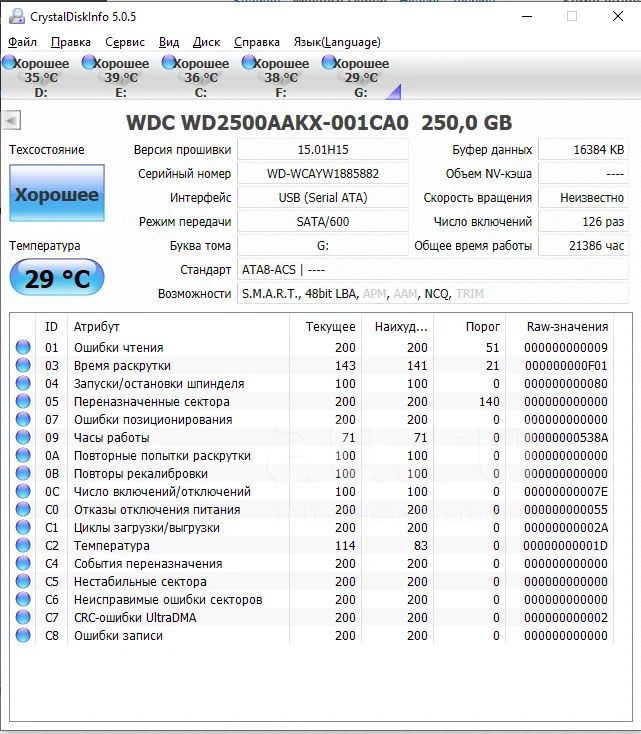This screenshot has width=641, height=734.
Task: Open the Правка menu
Action: [71, 42]
